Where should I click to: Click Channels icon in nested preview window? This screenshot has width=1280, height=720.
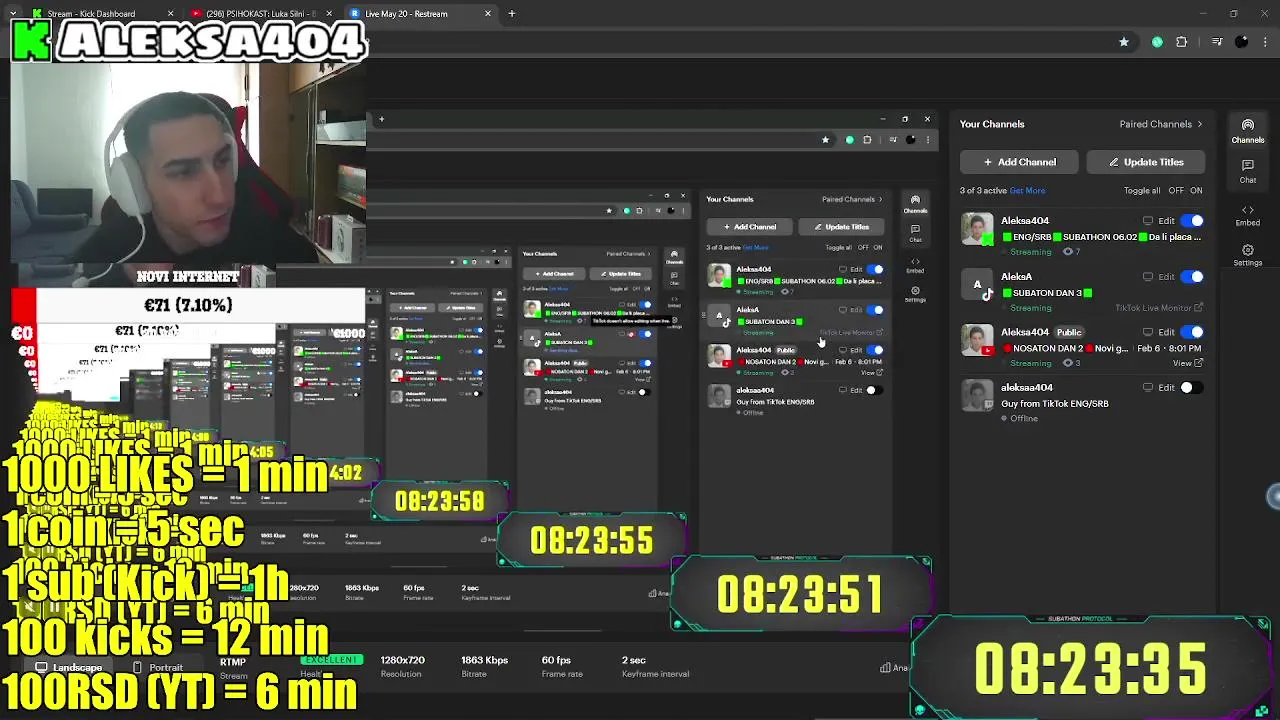point(915,204)
